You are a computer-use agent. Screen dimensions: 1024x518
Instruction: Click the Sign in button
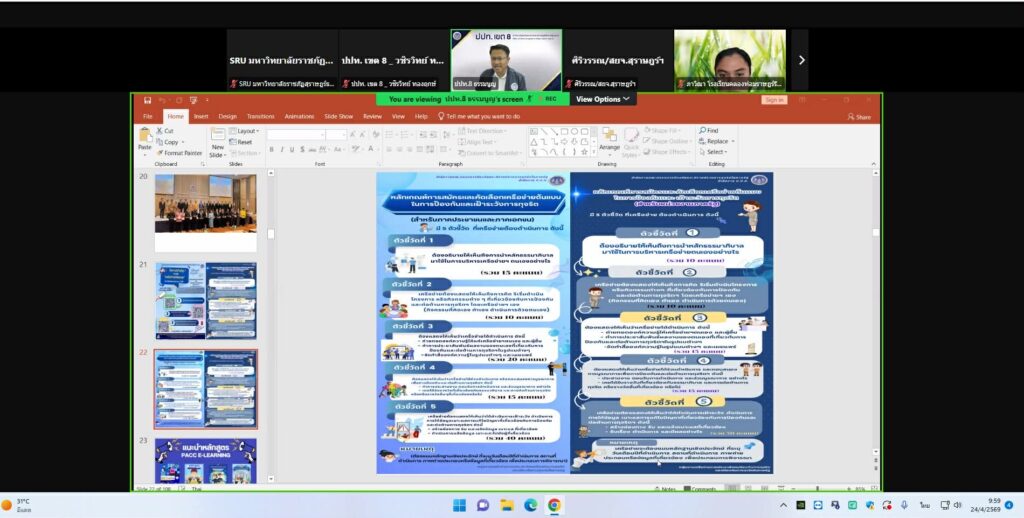[x=774, y=100]
